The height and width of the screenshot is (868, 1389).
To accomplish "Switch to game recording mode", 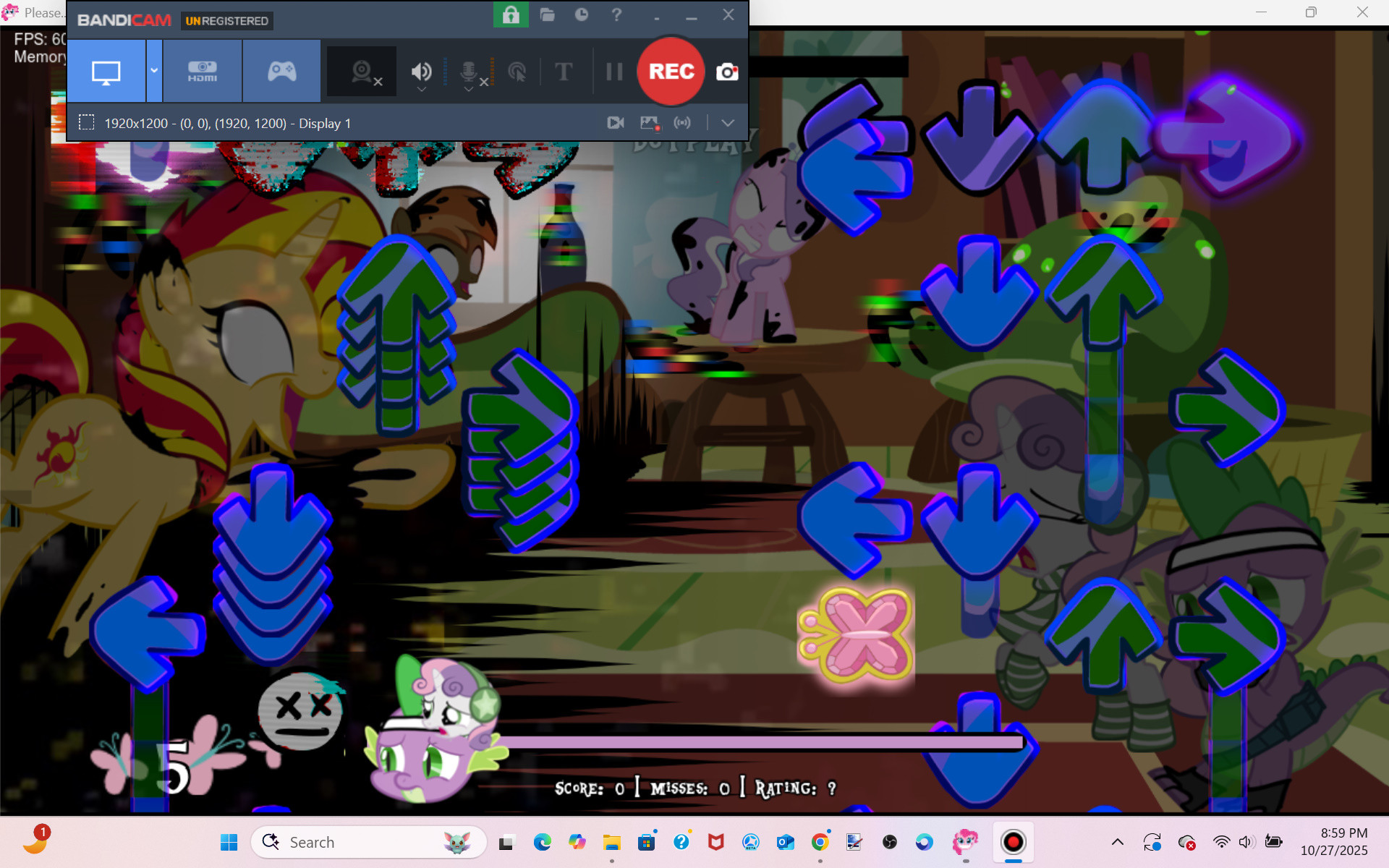I will click(281, 71).
